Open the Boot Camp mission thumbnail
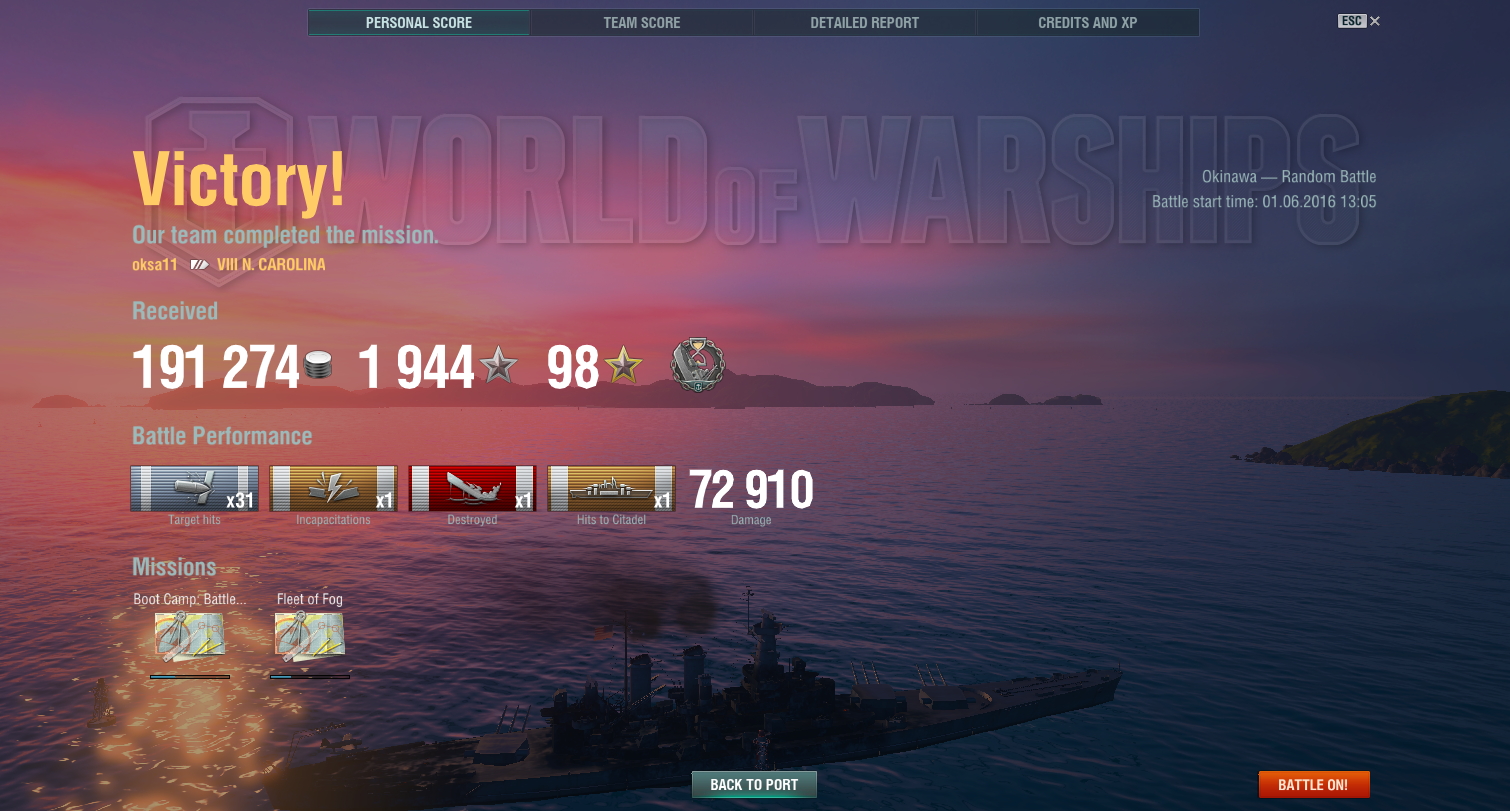The width and height of the screenshot is (1510, 811). (x=190, y=635)
